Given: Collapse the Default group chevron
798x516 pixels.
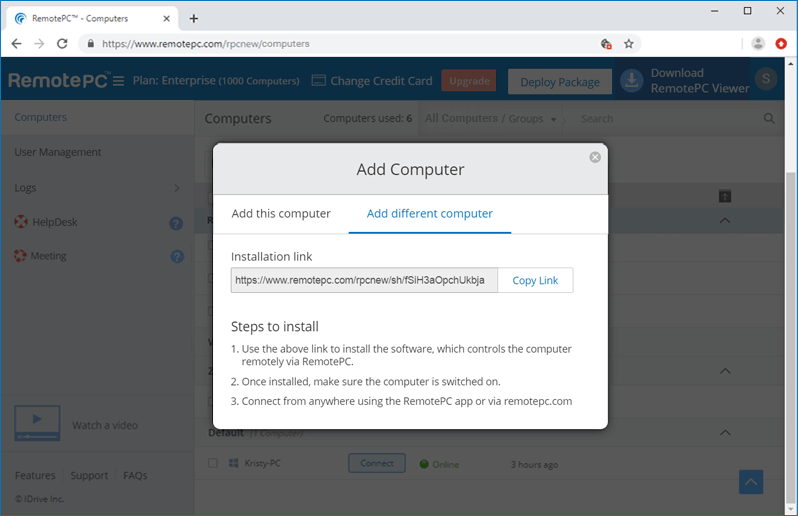Looking at the screenshot, I should tap(725, 433).
